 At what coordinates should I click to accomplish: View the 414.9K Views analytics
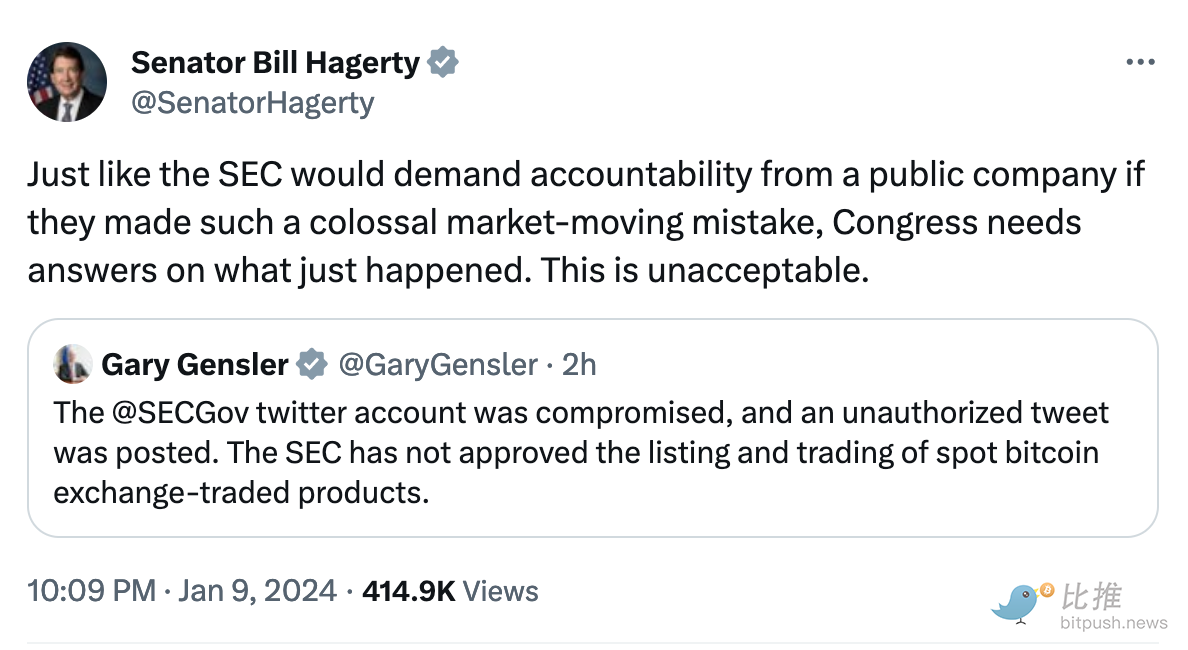click(450, 591)
